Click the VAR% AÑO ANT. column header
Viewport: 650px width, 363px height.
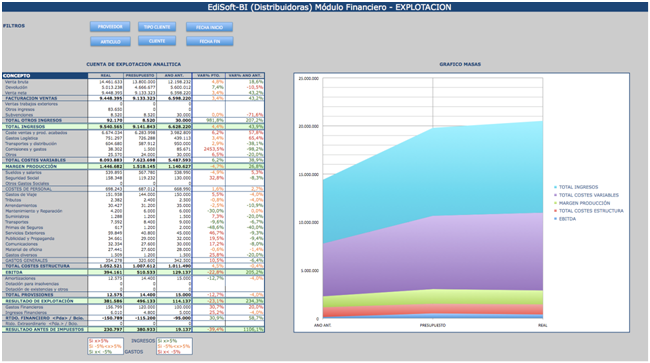click(x=245, y=76)
